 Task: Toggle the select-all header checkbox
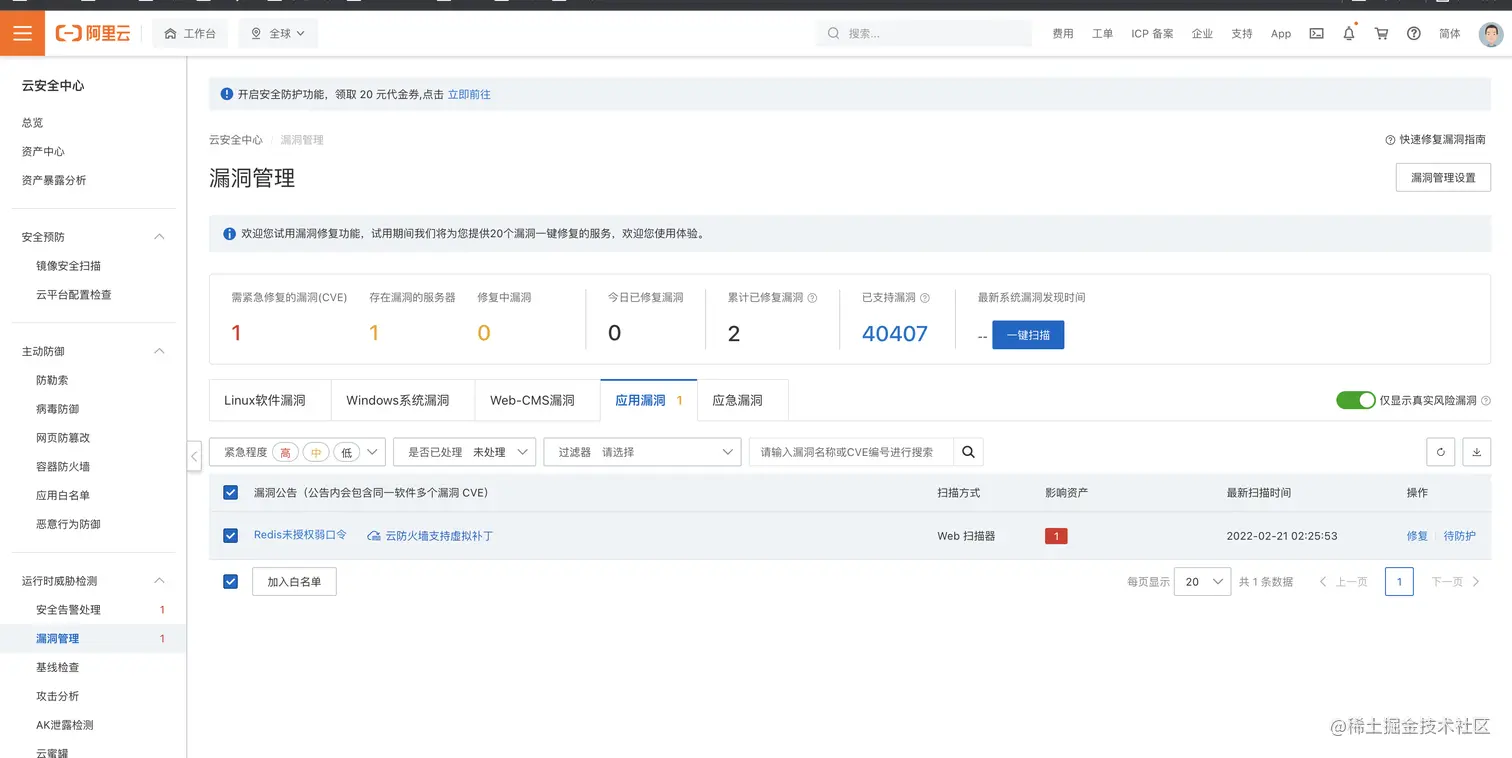[x=231, y=492]
